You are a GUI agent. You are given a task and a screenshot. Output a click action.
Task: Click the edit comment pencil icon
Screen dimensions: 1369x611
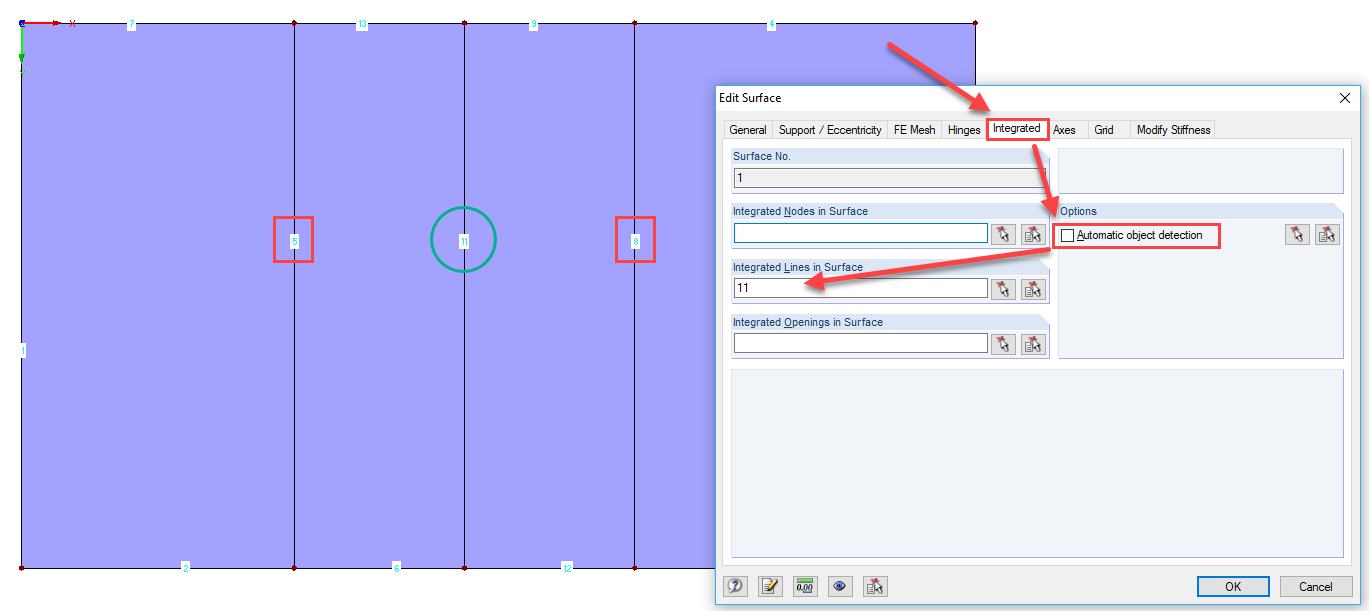click(x=770, y=586)
